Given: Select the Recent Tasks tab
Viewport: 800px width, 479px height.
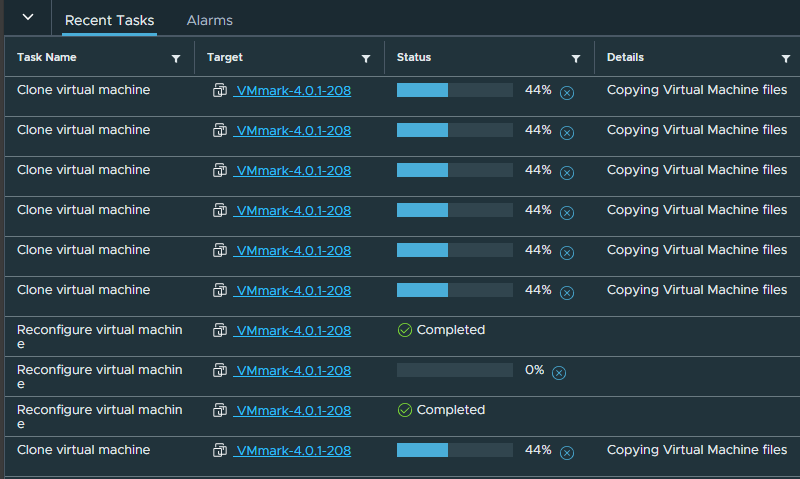Looking at the screenshot, I should [x=109, y=20].
